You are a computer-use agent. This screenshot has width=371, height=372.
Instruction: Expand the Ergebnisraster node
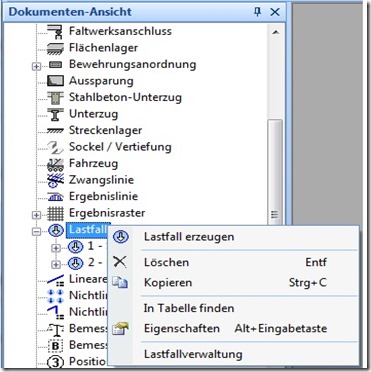point(36,215)
